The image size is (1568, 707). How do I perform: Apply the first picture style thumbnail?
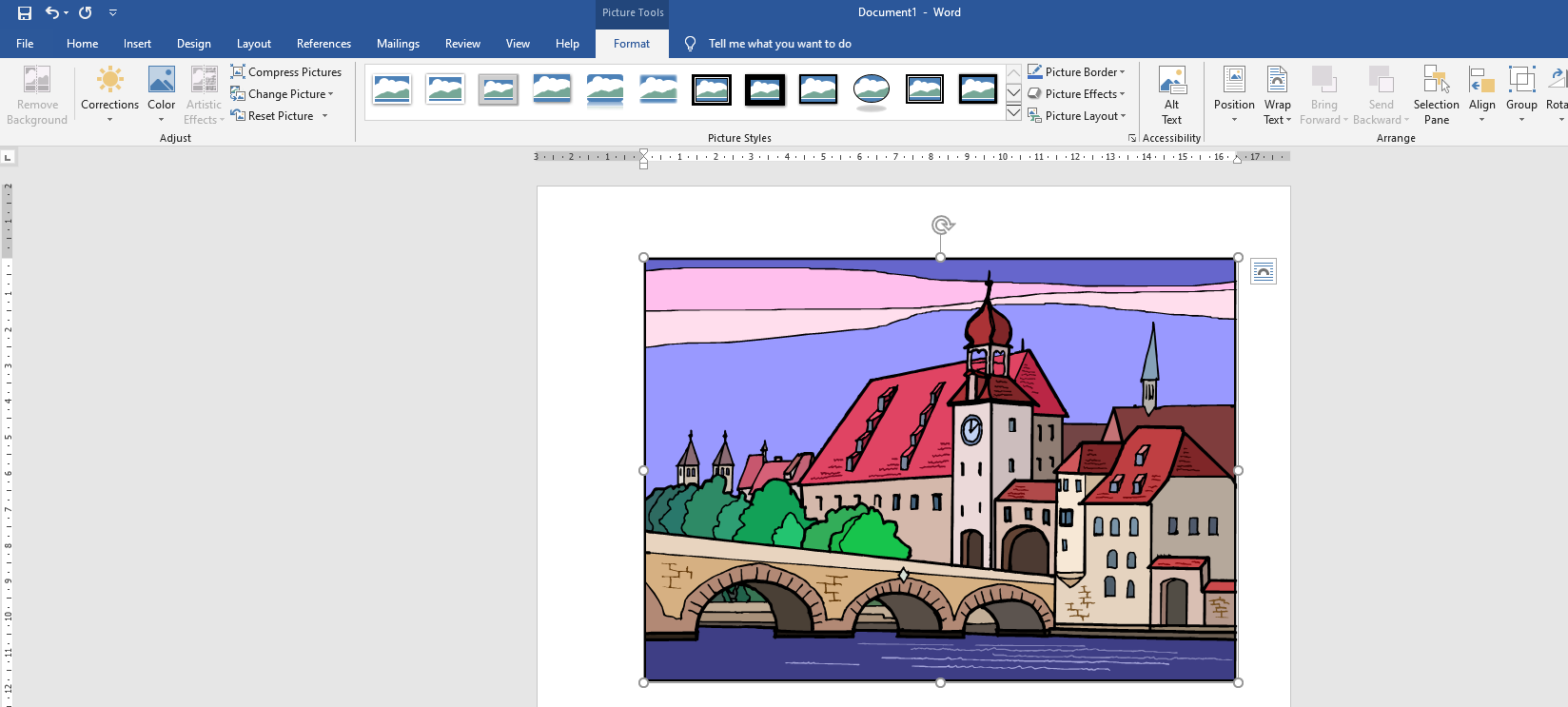coord(392,90)
